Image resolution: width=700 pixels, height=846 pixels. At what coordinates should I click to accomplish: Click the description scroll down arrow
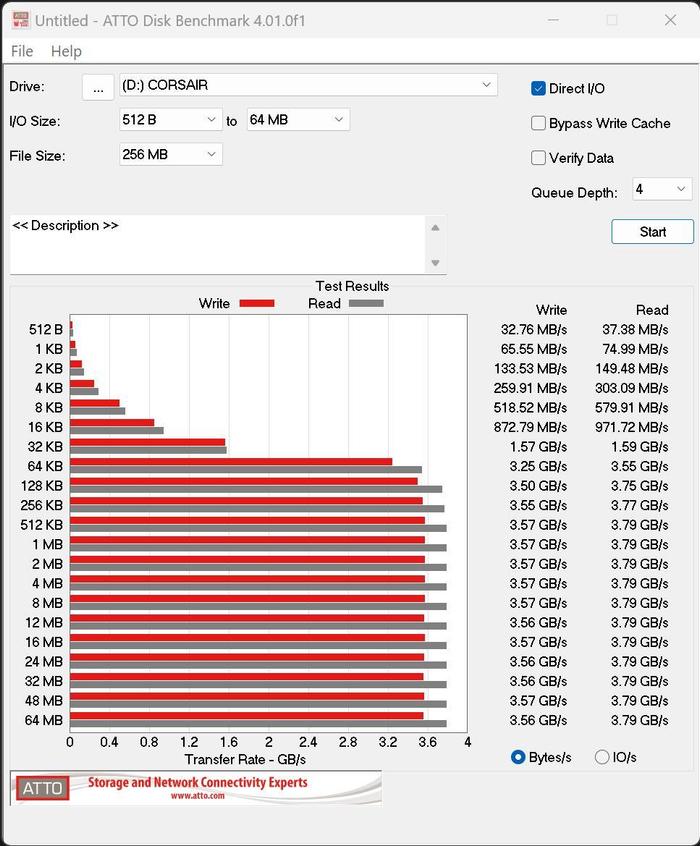pos(435,263)
